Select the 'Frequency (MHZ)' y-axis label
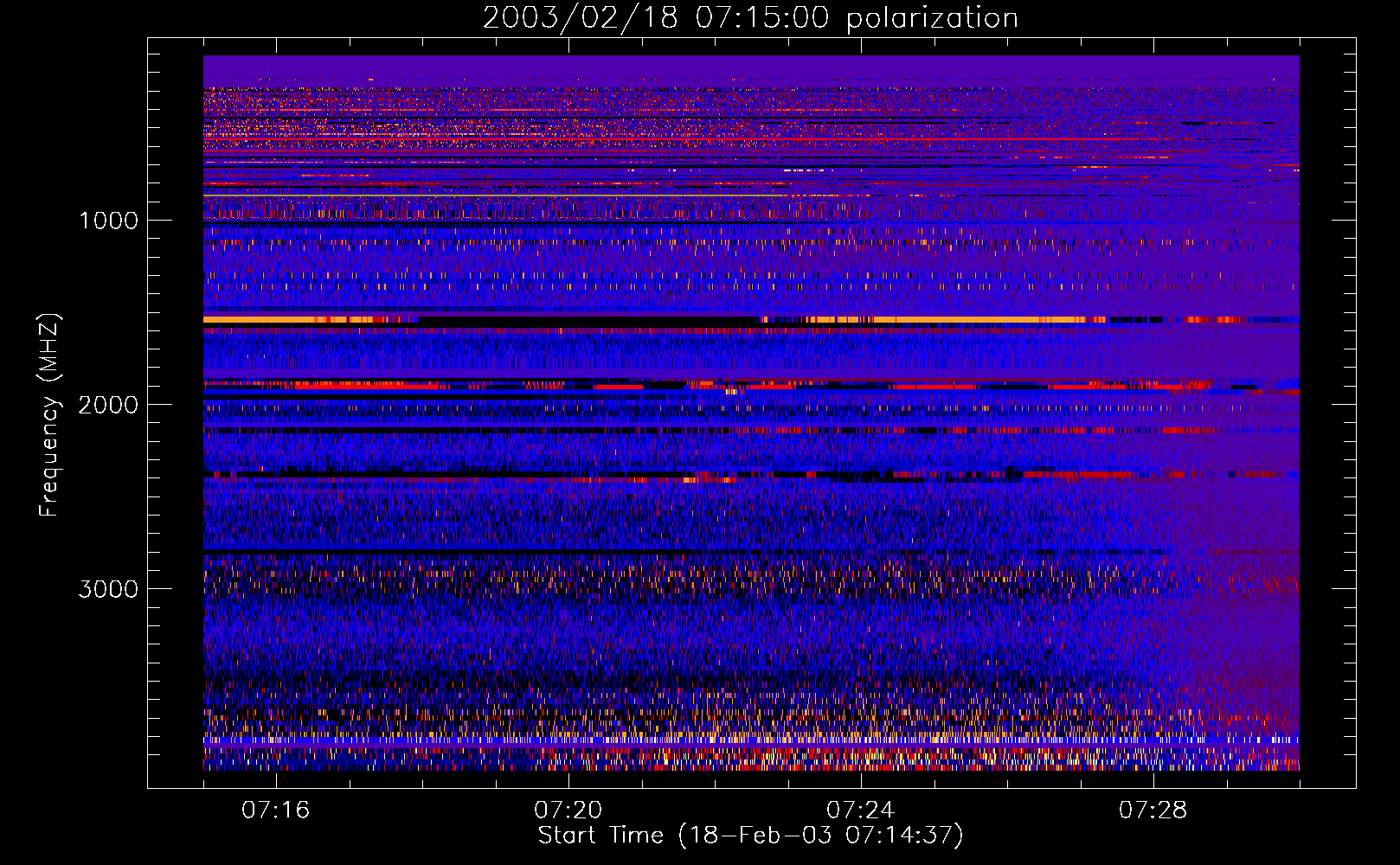The image size is (1400, 865). (x=49, y=415)
